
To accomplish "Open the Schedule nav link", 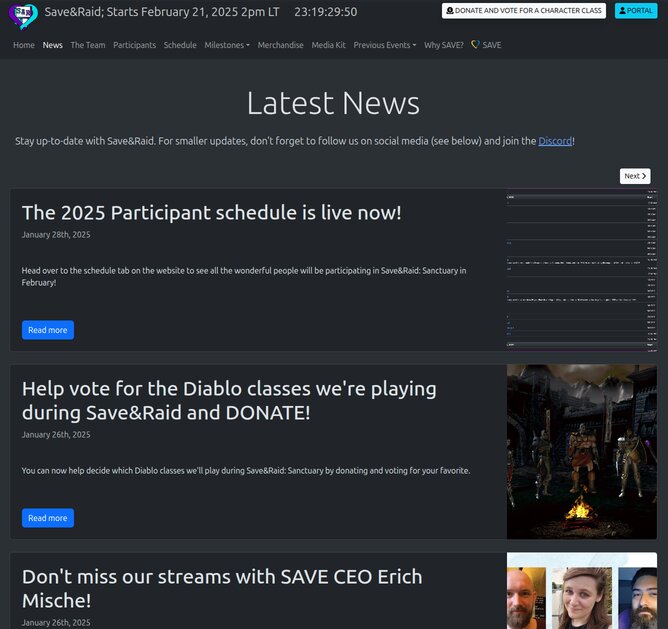I will click(x=180, y=45).
